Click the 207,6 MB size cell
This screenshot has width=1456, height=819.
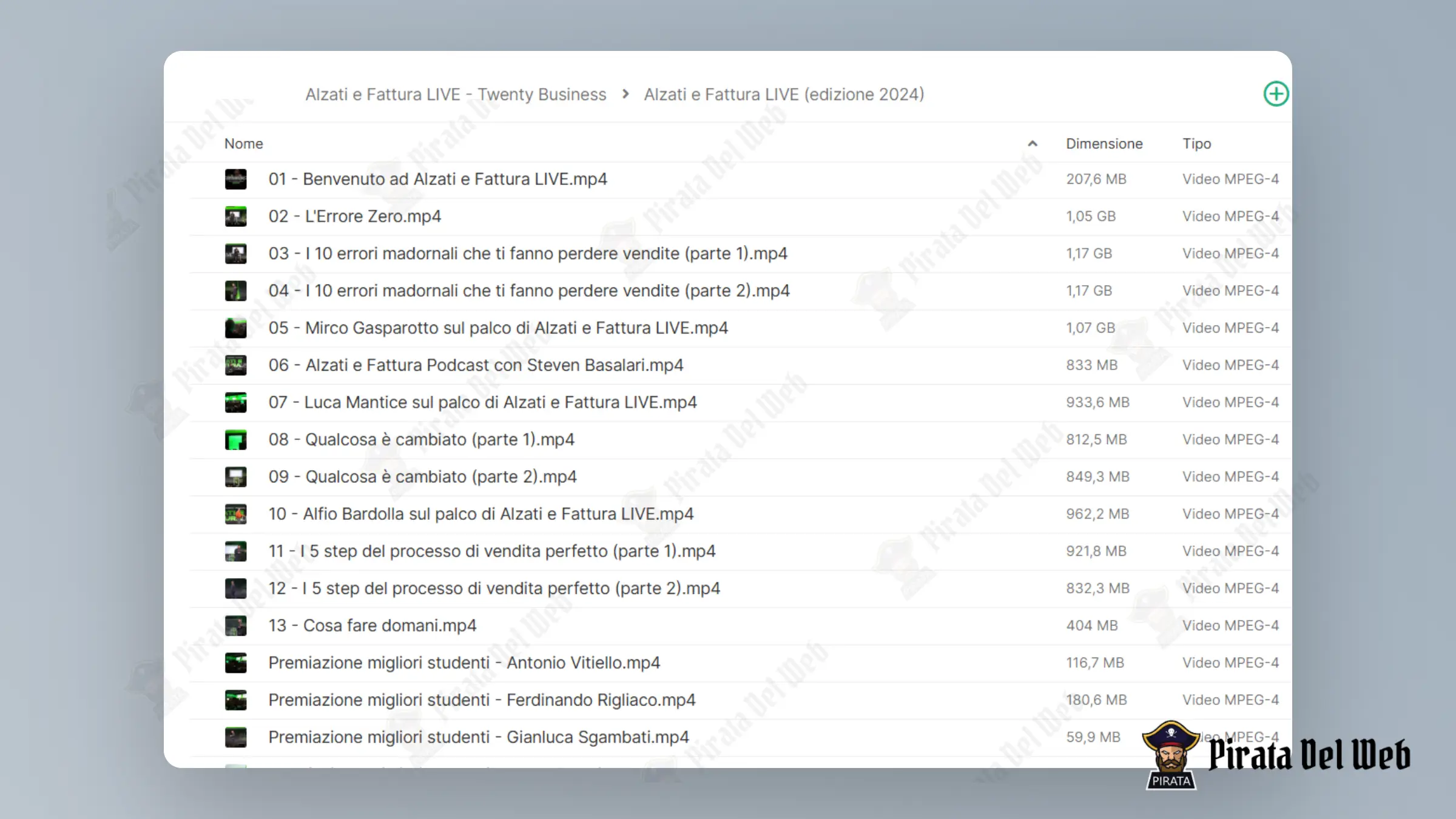point(1096,179)
